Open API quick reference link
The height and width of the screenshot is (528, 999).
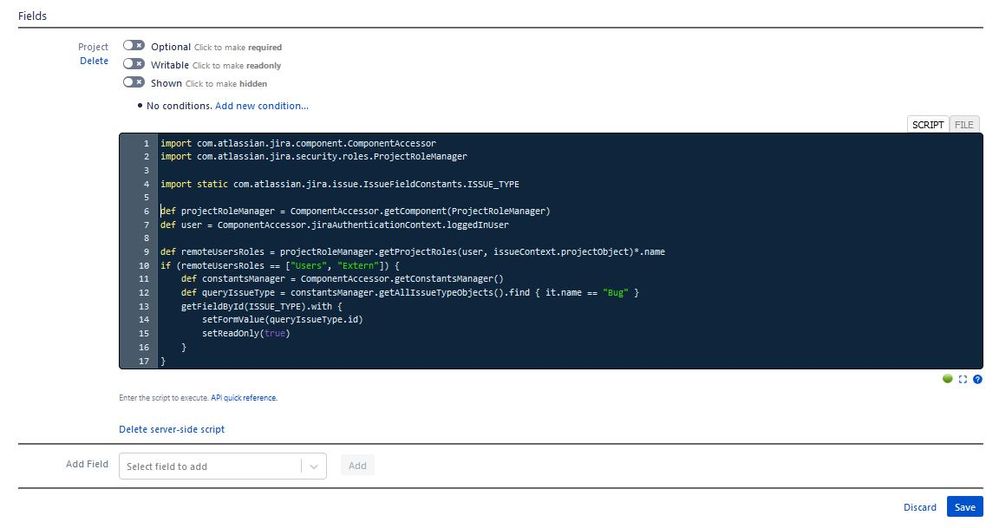[x=244, y=397]
